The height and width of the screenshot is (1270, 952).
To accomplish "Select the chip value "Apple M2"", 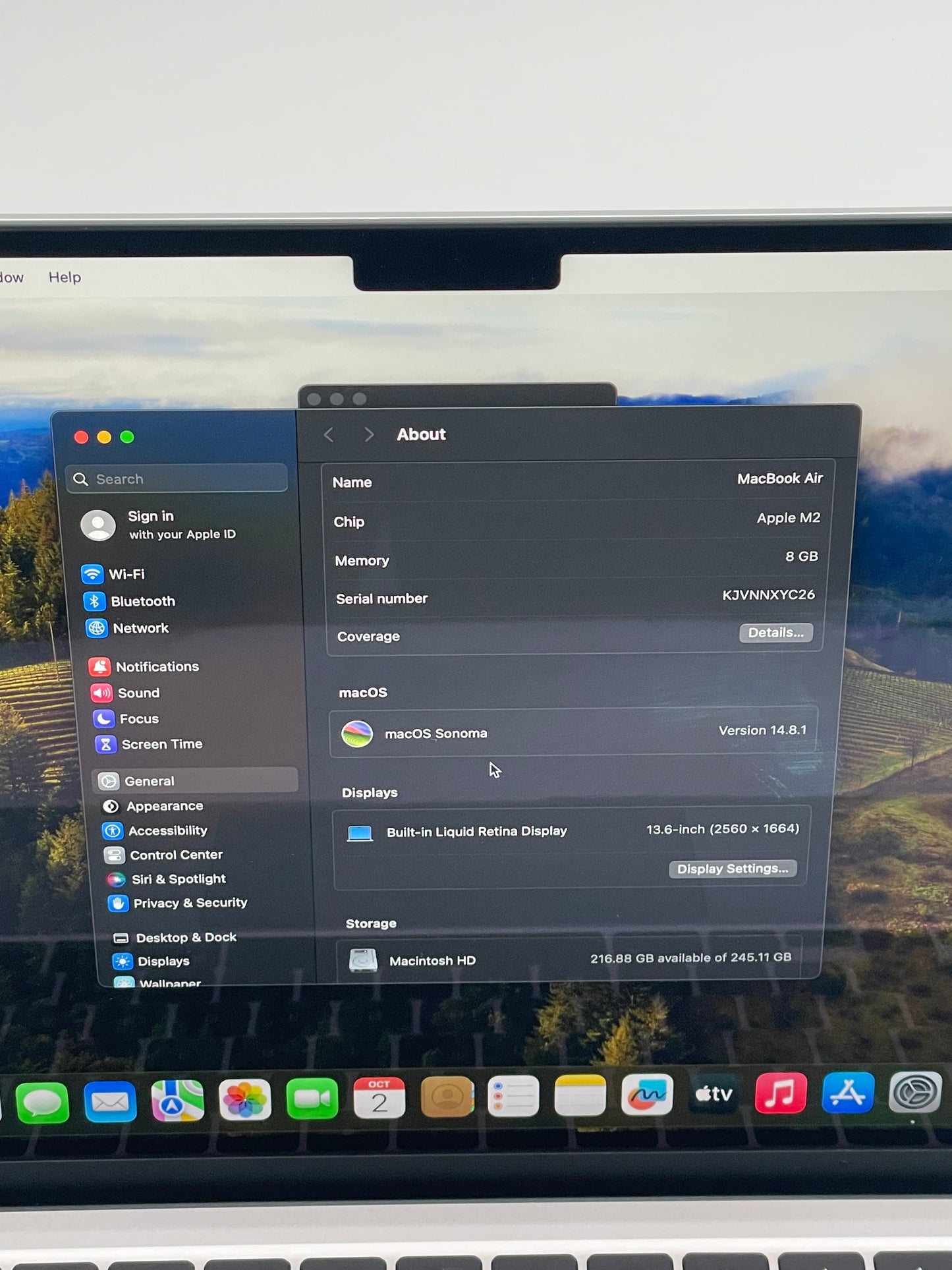I will tap(789, 518).
